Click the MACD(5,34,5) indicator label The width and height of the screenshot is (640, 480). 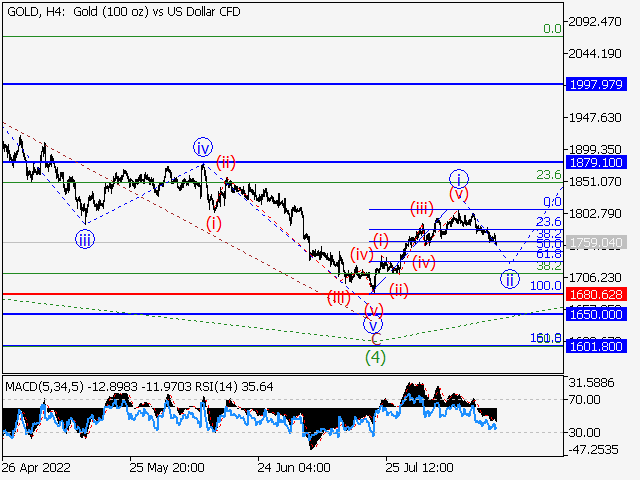click(44, 387)
